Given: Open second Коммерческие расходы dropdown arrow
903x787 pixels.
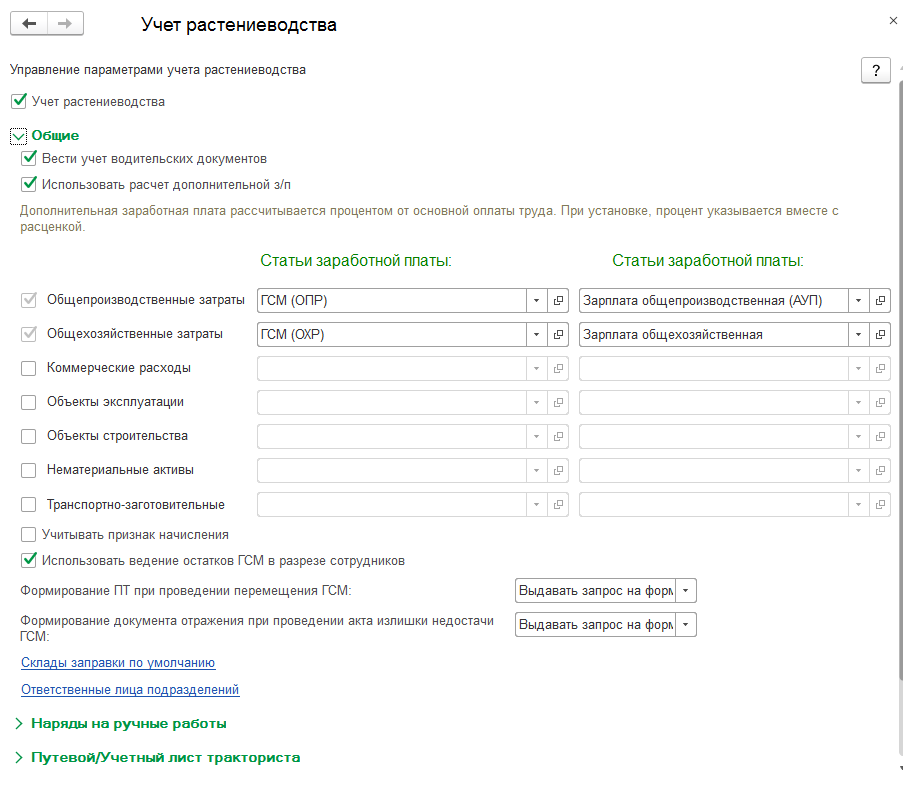Looking at the screenshot, I should point(858,368).
